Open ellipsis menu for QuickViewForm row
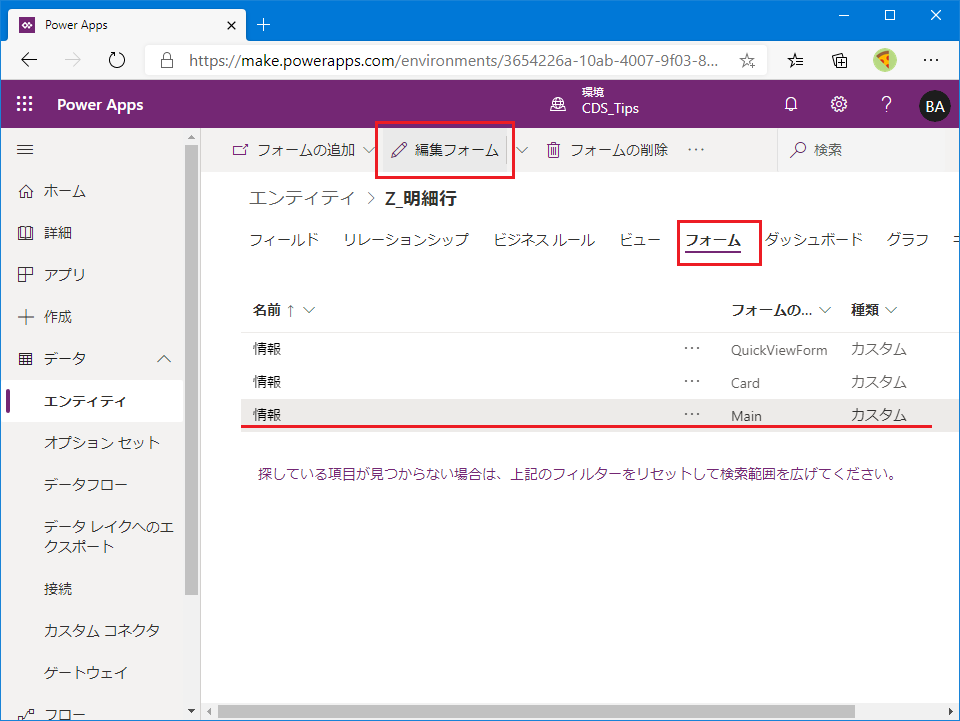 coord(692,348)
